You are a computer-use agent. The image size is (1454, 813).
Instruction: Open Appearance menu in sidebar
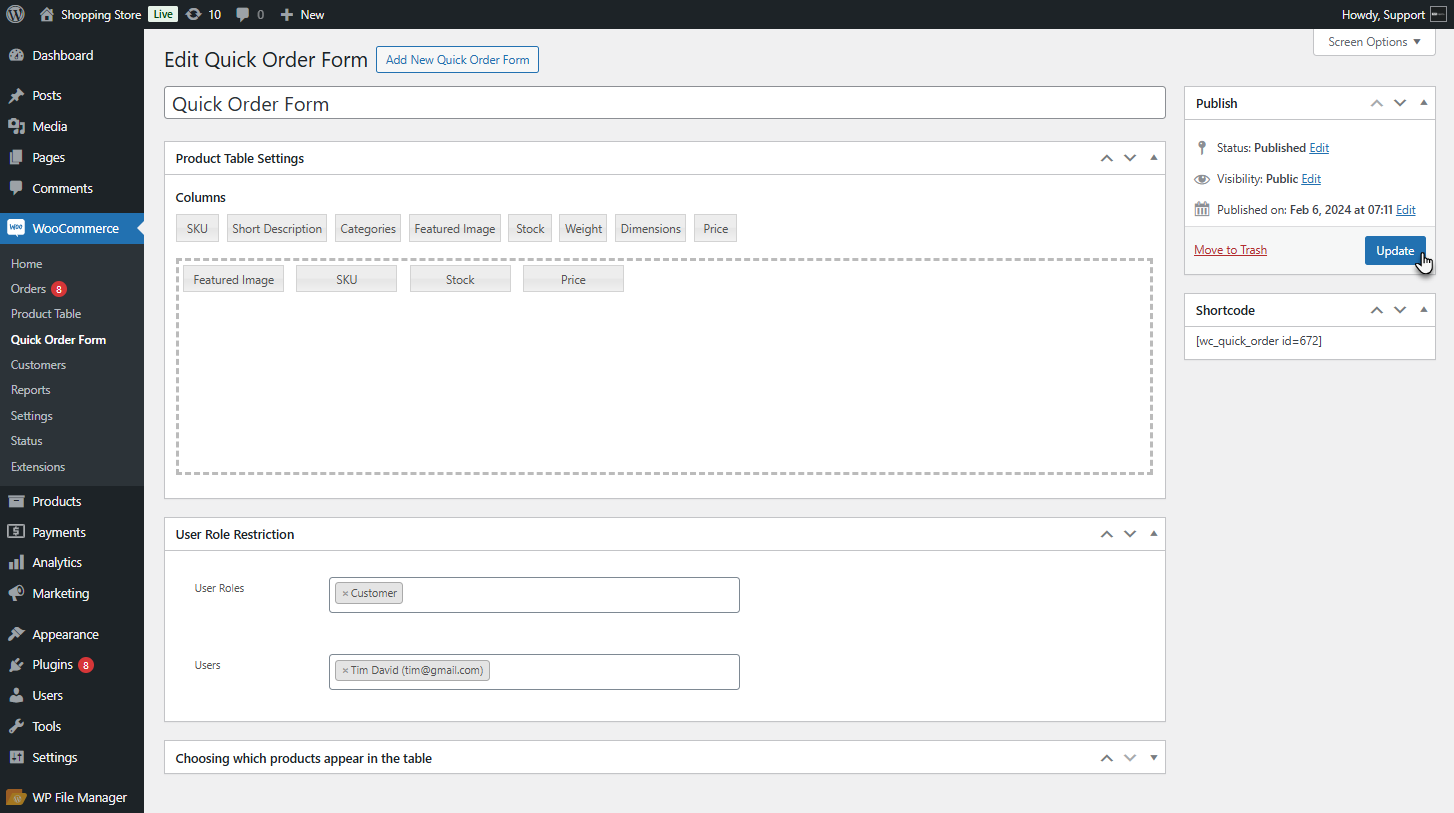[x=65, y=634]
